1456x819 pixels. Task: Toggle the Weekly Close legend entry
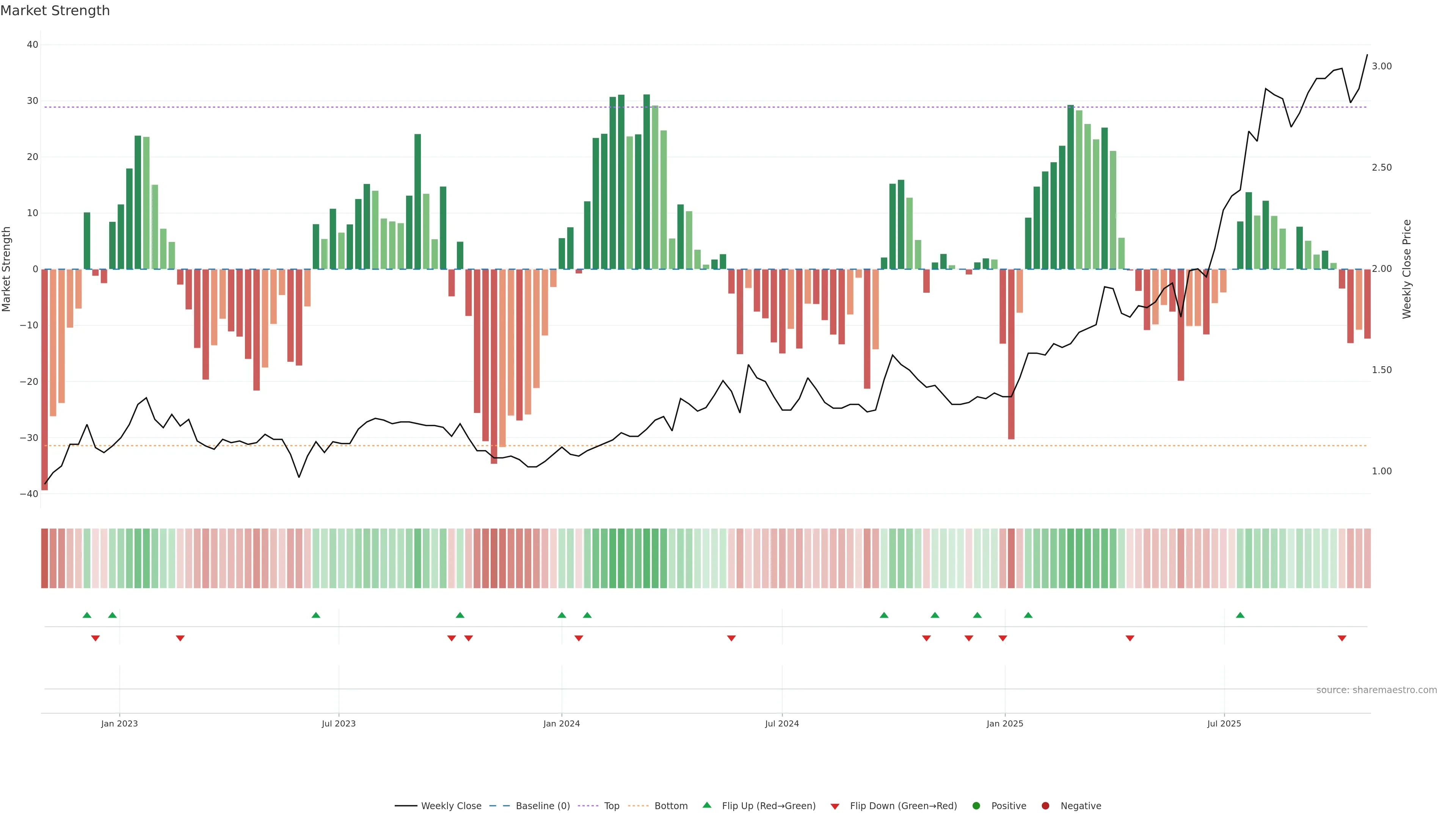[x=450, y=806]
